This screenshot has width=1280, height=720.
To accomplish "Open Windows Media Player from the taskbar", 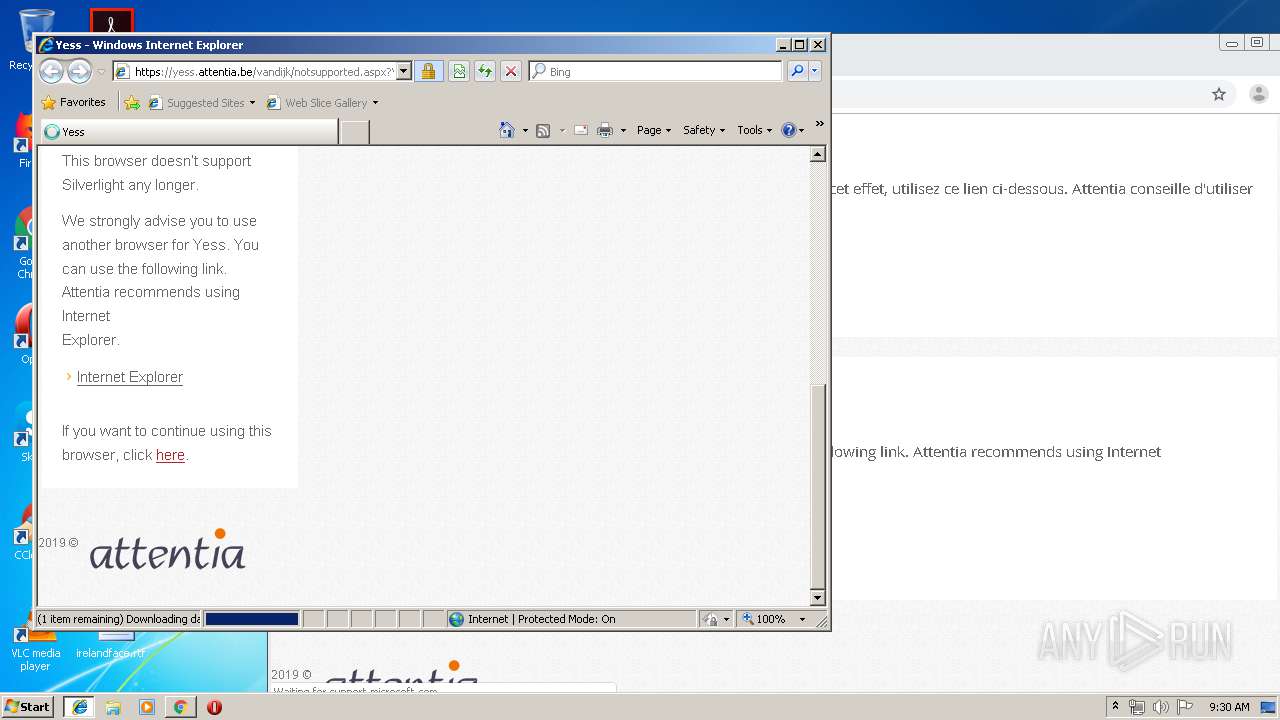I will (x=147, y=707).
